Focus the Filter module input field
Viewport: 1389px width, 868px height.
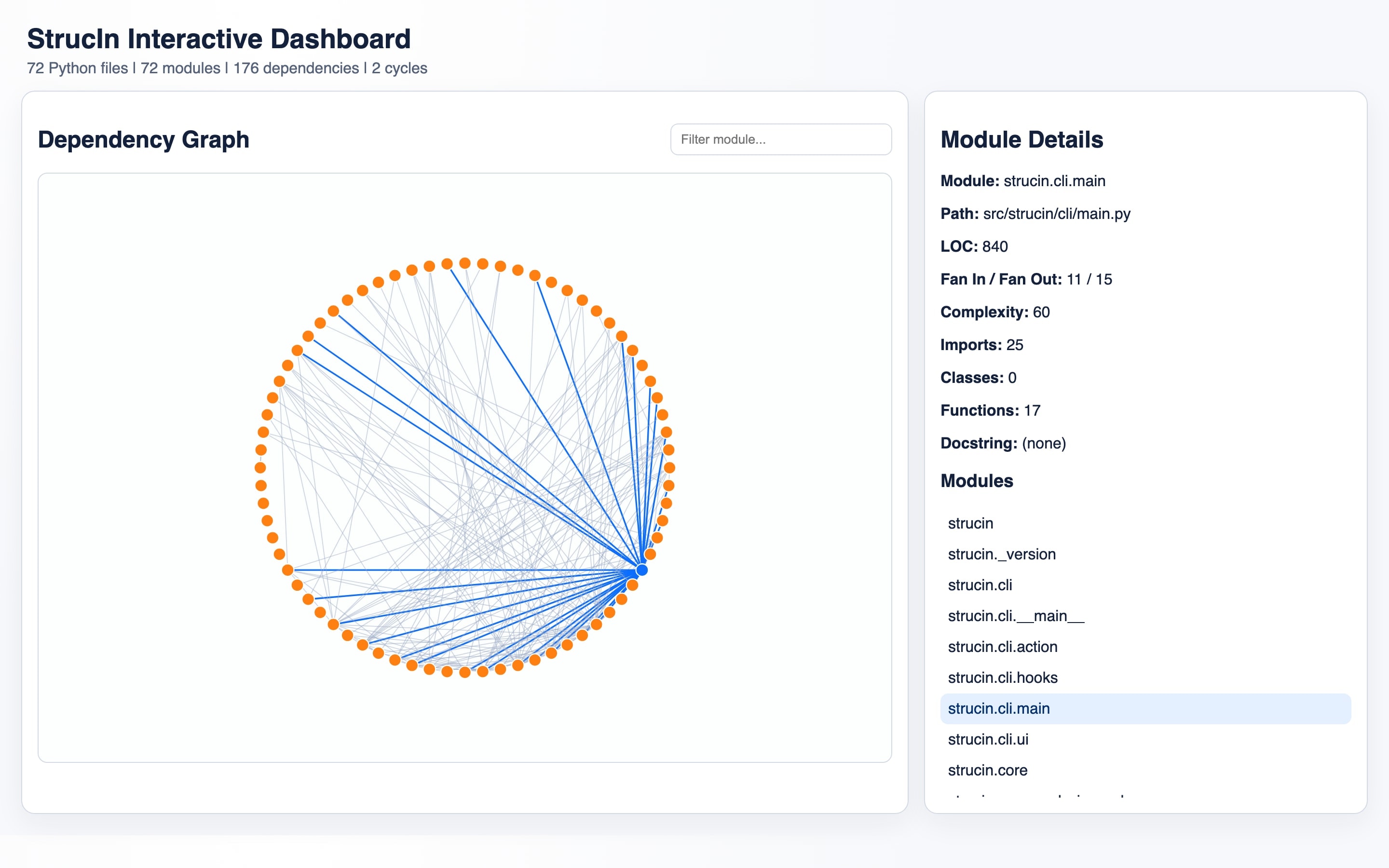click(781, 139)
